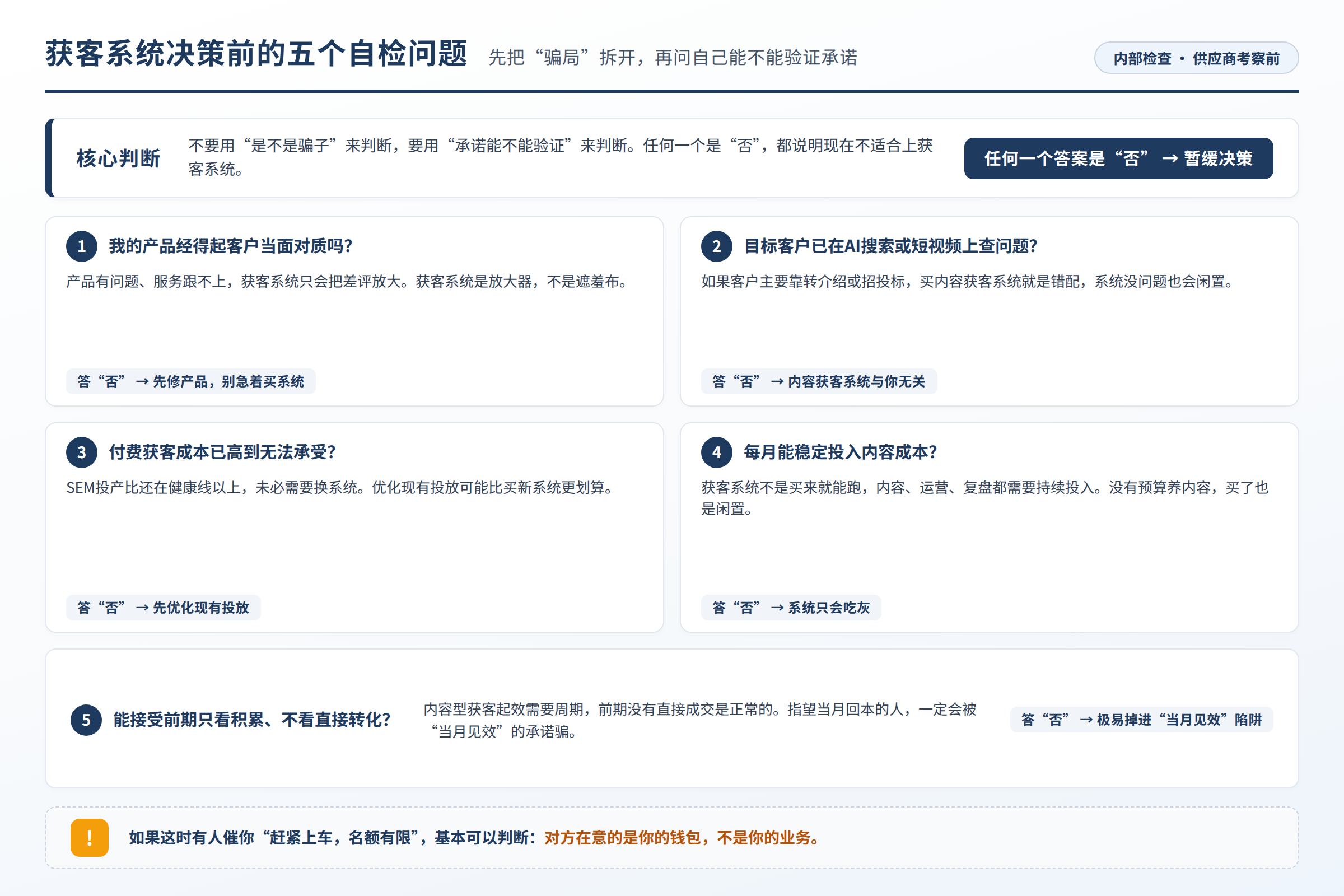Click the 系统只会吃灰 tag

pos(791,608)
